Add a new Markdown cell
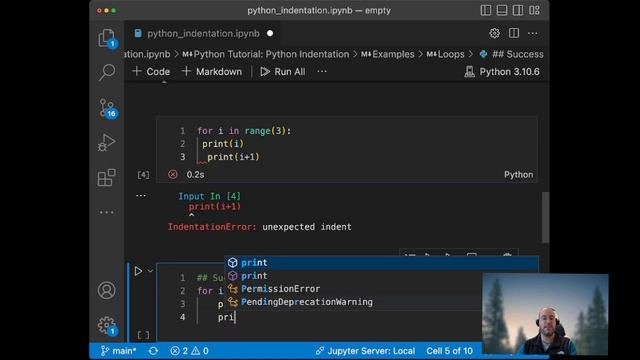The height and width of the screenshot is (360, 640). (212, 71)
